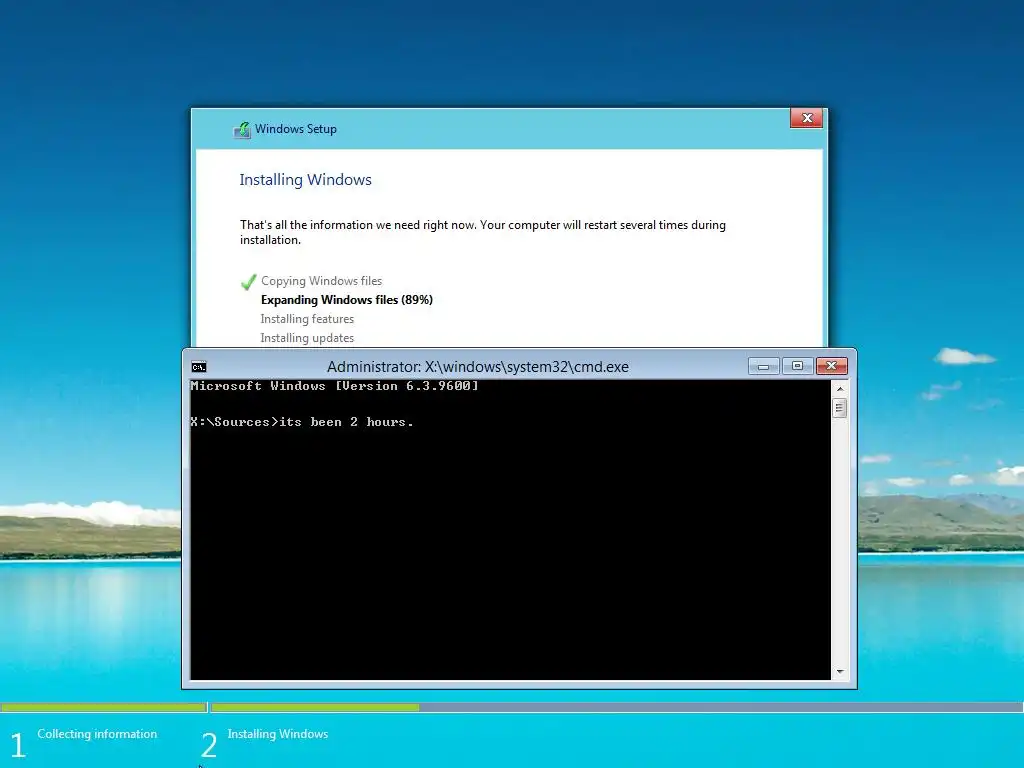
Task: Click the 'Windows Setup' title text
Action: tap(296, 129)
